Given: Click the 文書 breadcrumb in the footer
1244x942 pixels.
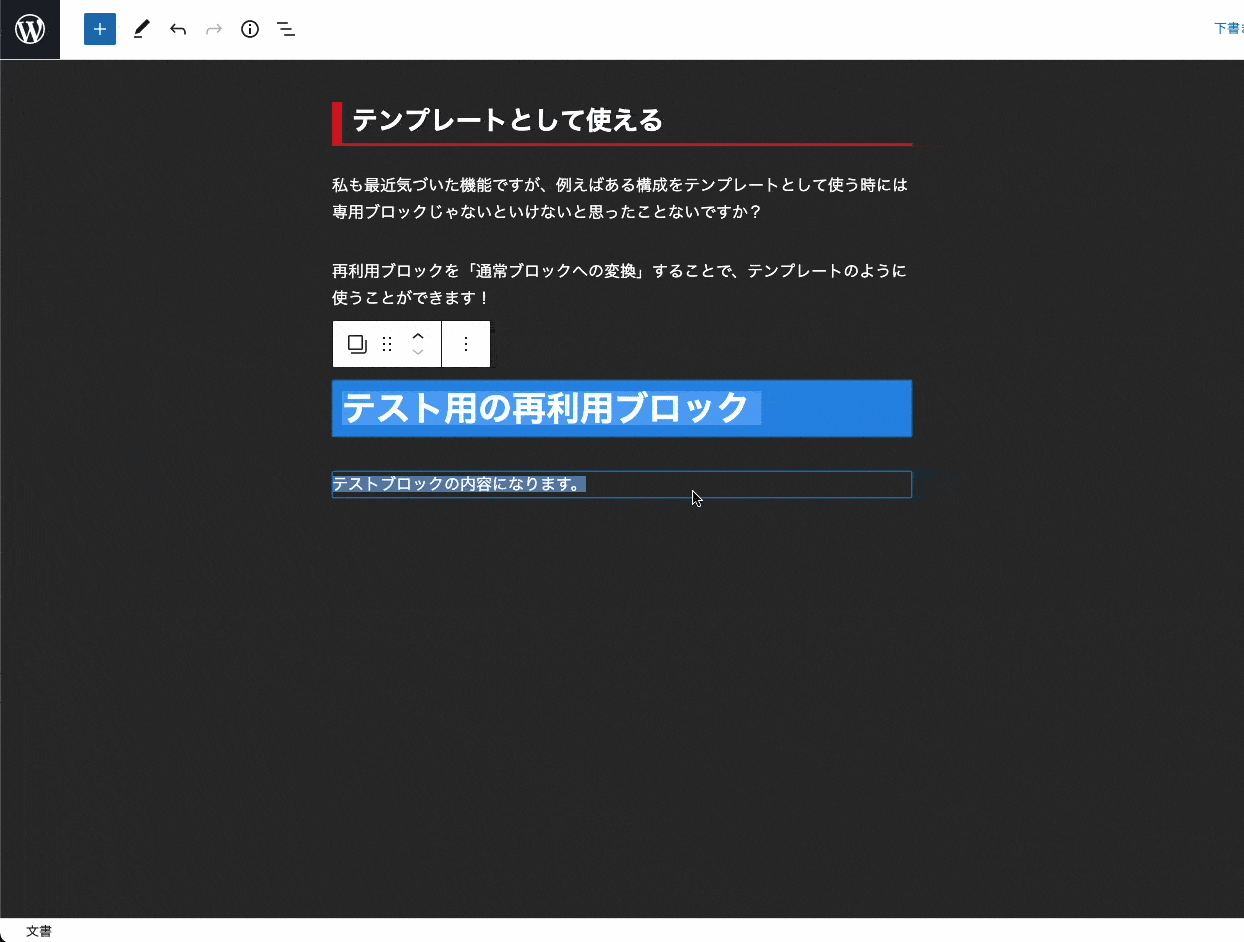Looking at the screenshot, I should tap(39, 931).
